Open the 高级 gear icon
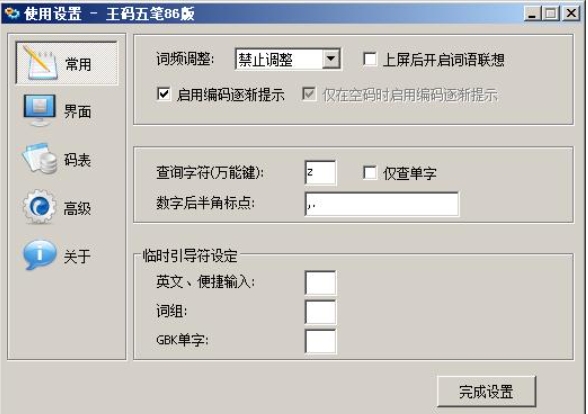Screen dimensions: 588x414 pos(40,207)
